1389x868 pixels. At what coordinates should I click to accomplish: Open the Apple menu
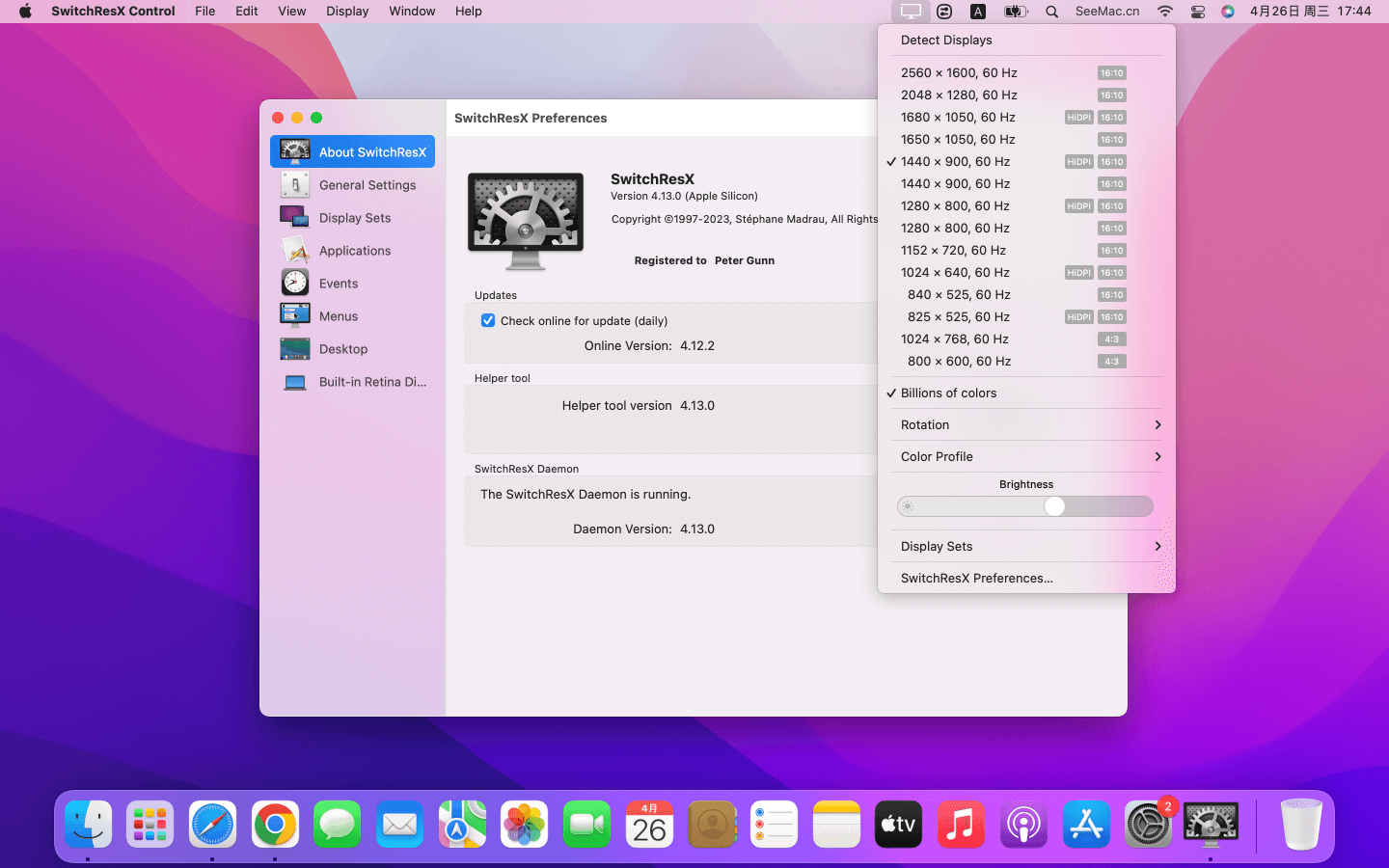25,12
